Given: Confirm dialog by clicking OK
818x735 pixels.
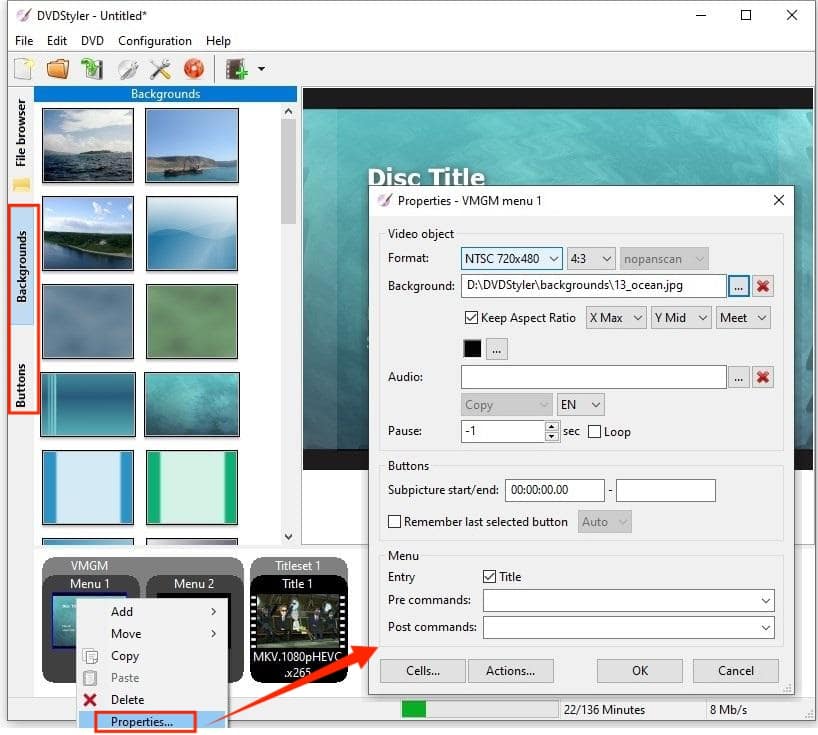Looking at the screenshot, I should coord(639,671).
